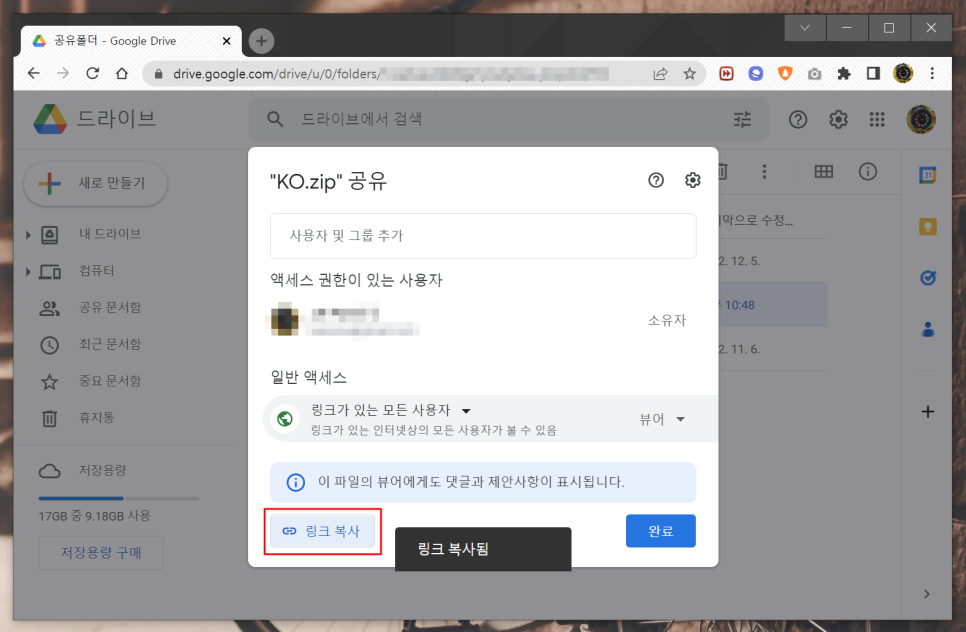Close the 공유폴더 Google Drive tab
The height and width of the screenshot is (632, 966).
(226, 41)
